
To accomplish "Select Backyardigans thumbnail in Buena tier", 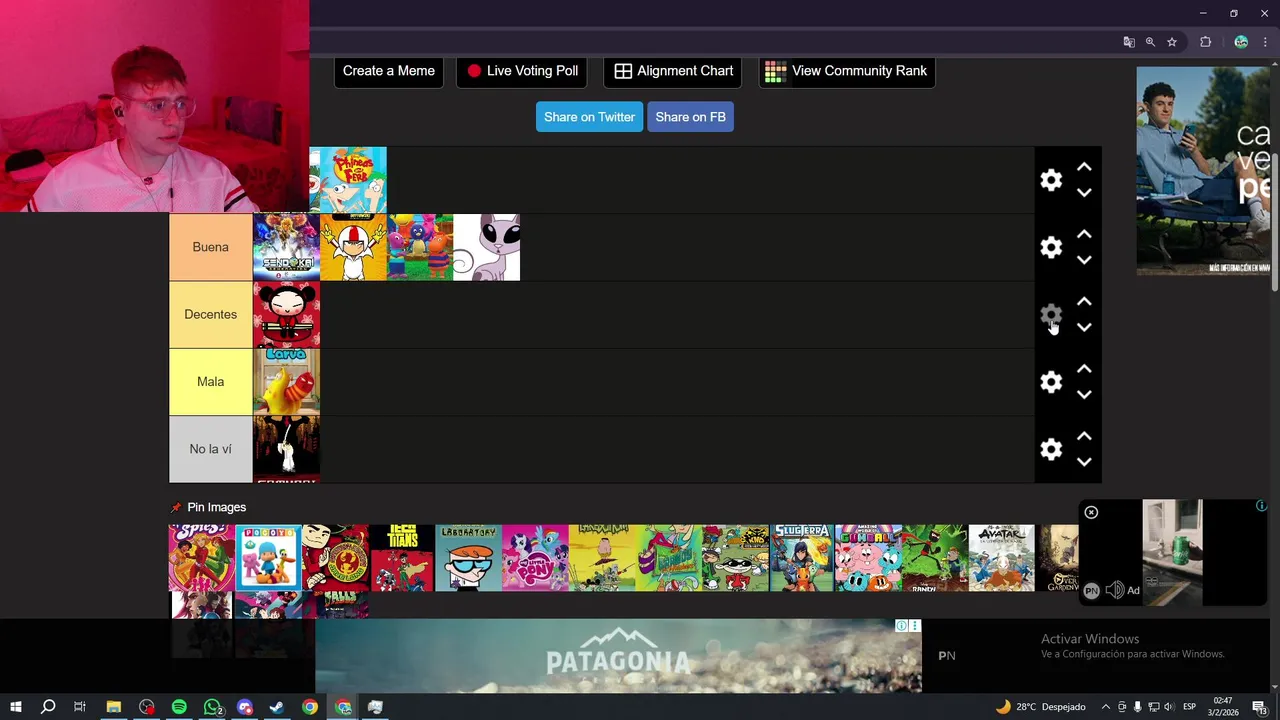I will pos(420,247).
